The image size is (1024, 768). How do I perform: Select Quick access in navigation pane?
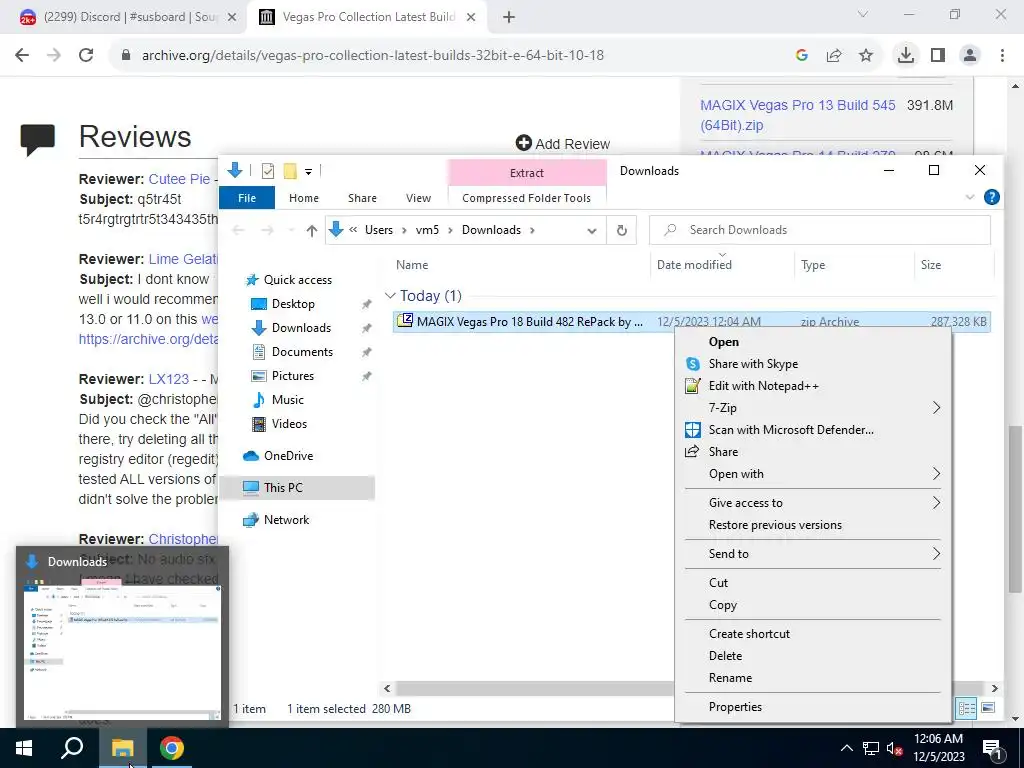(298, 280)
